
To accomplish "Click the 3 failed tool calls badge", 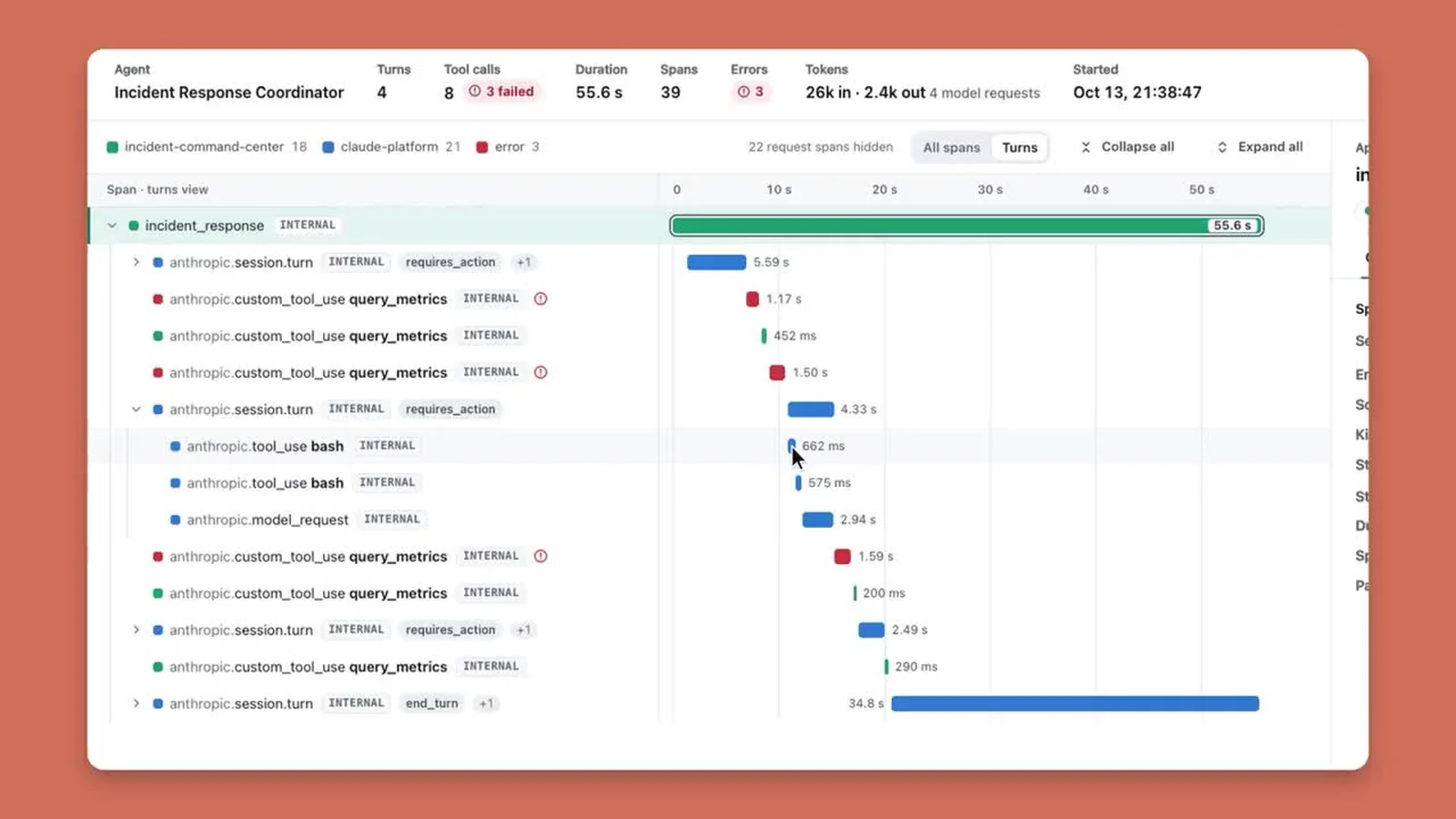I will (x=501, y=92).
